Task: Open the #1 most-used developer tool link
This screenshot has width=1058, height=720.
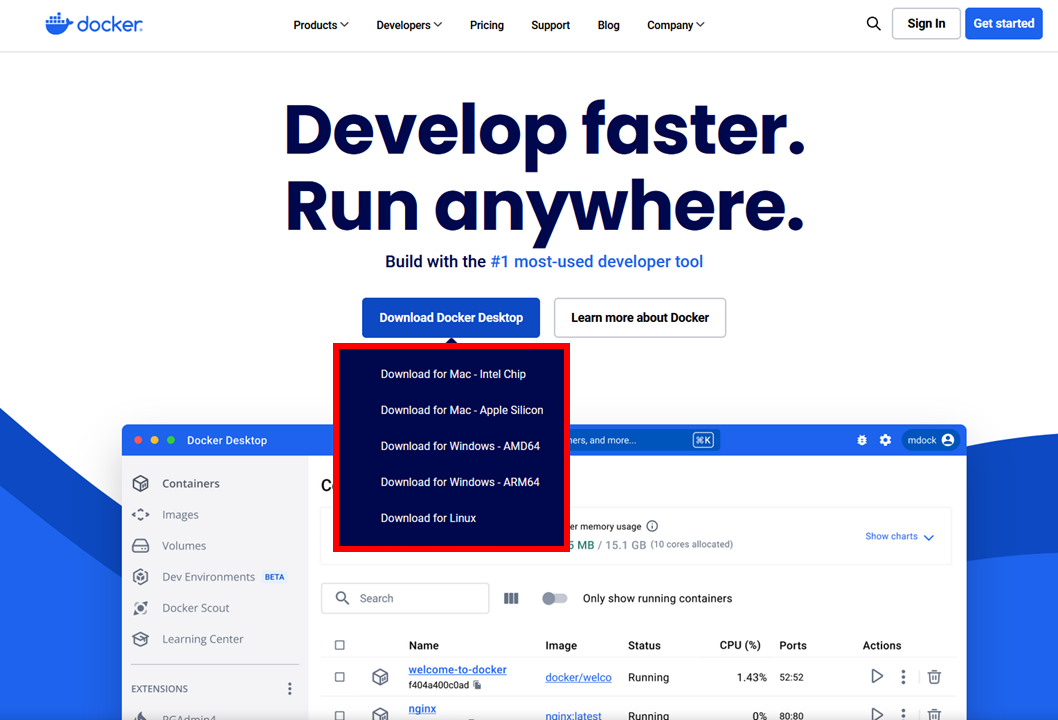Action: coord(596,261)
